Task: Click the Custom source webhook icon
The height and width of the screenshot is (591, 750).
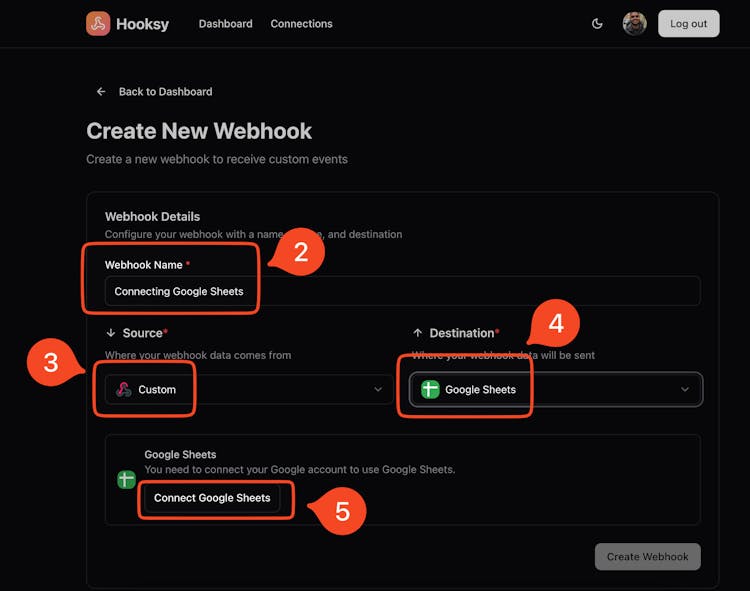Action: point(124,389)
